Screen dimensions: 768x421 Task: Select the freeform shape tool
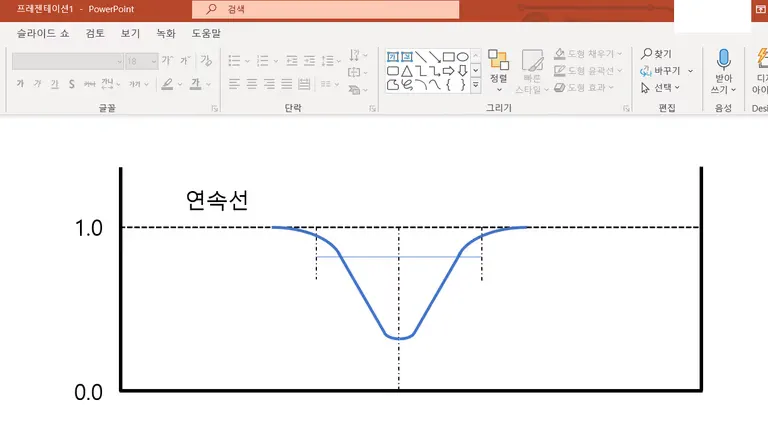coord(393,85)
